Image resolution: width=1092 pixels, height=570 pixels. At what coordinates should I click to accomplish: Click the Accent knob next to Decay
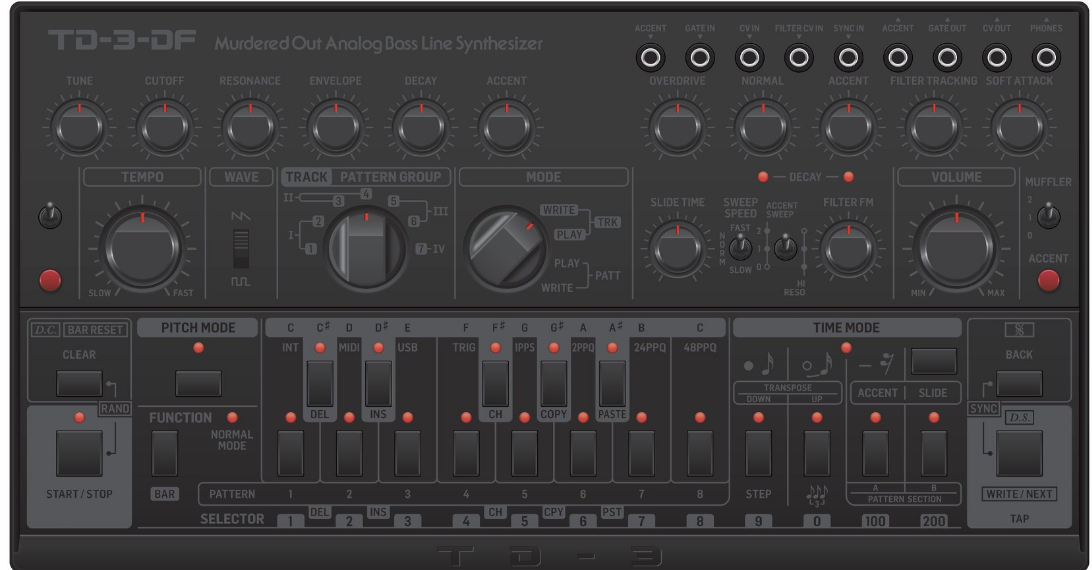click(506, 128)
